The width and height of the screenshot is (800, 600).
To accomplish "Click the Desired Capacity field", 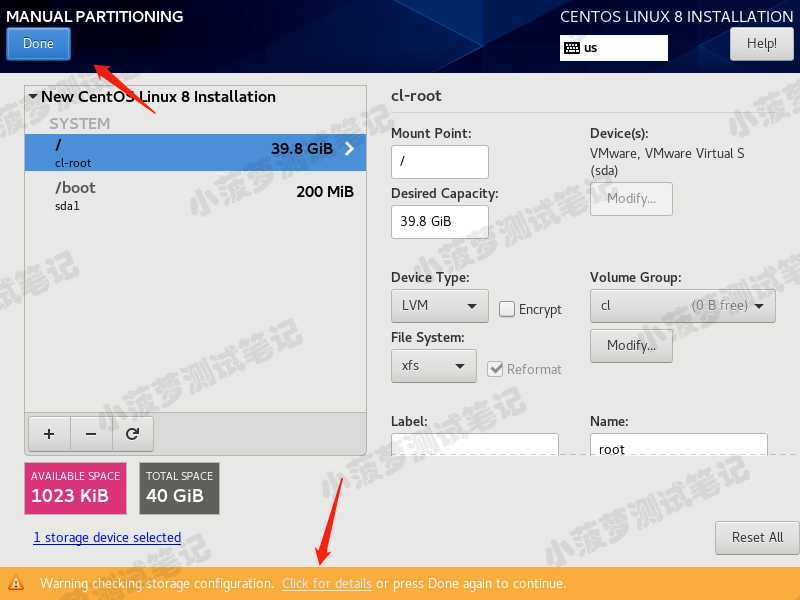I will click(439, 221).
